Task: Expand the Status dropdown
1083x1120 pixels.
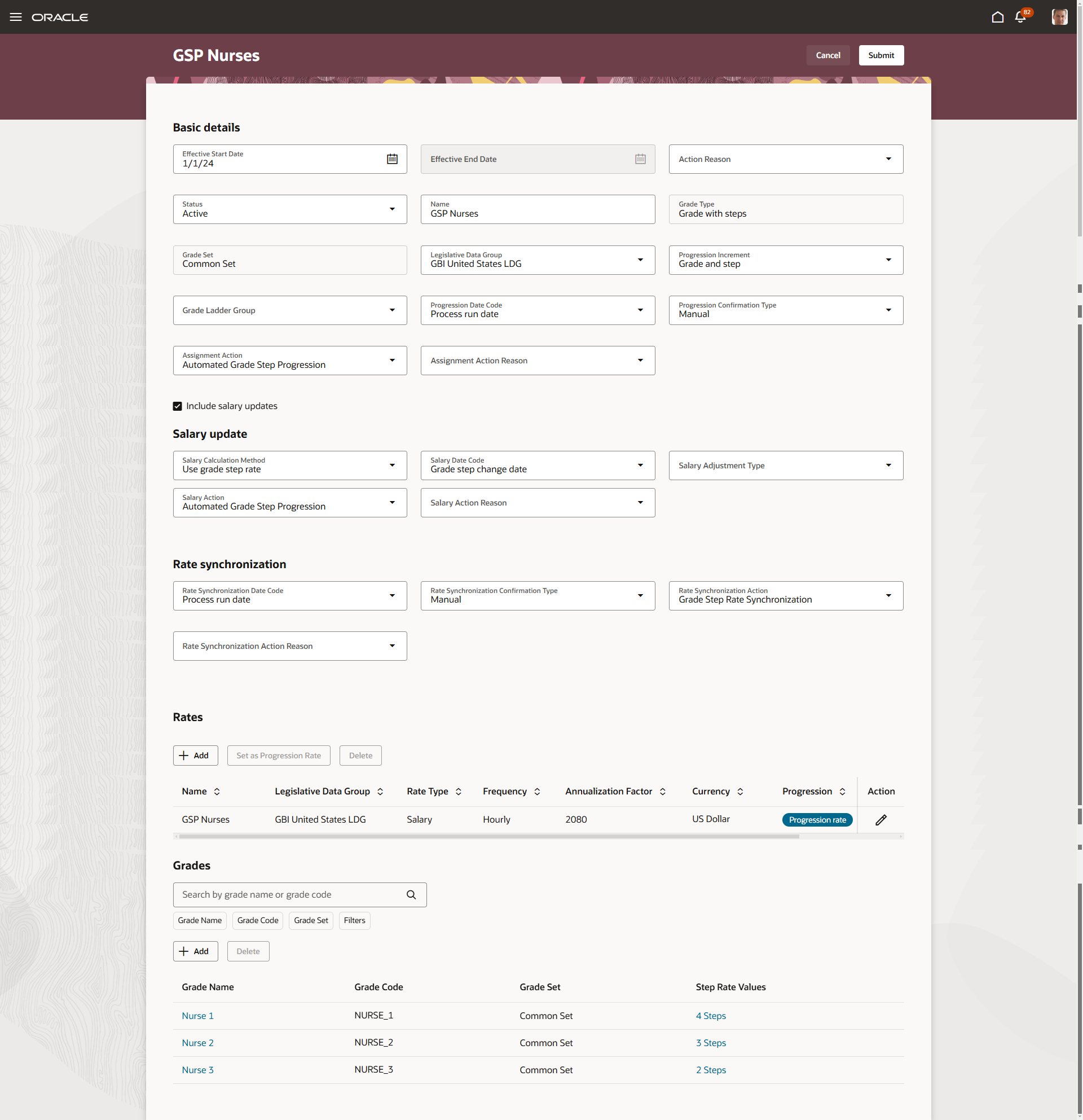Action: click(392, 209)
